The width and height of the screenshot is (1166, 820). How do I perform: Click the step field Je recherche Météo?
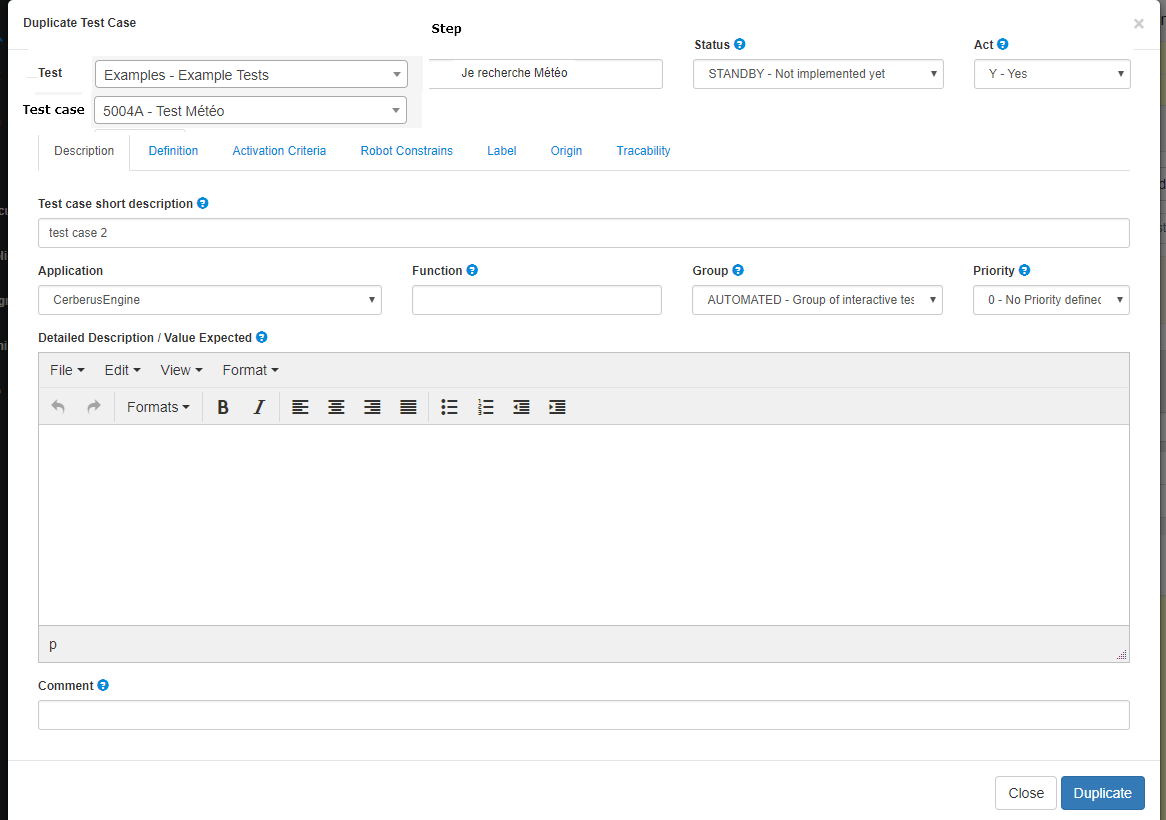[x=546, y=74]
